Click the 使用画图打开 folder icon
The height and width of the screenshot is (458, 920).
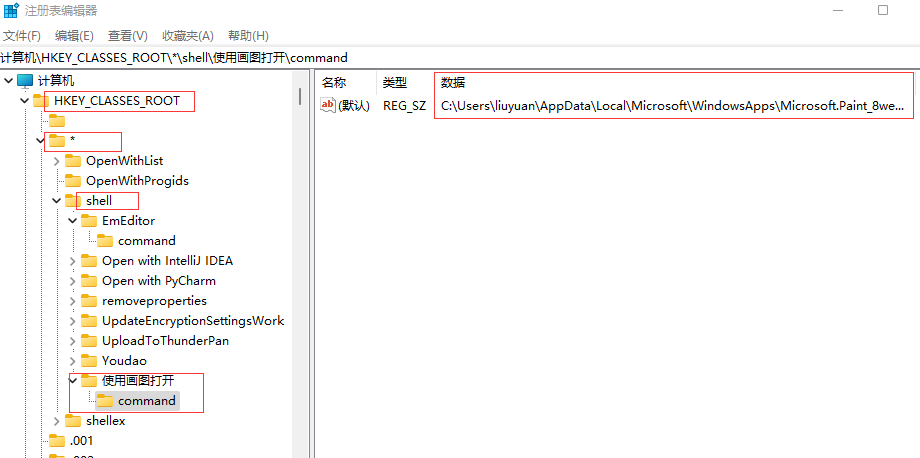click(89, 381)
